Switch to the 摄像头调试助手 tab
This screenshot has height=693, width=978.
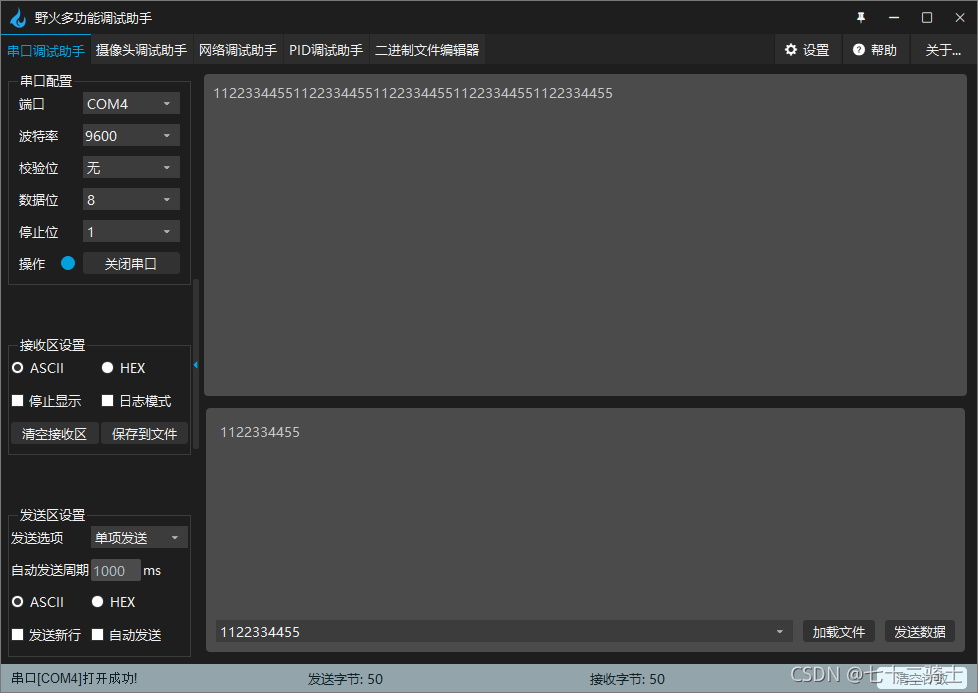point(141,50)
